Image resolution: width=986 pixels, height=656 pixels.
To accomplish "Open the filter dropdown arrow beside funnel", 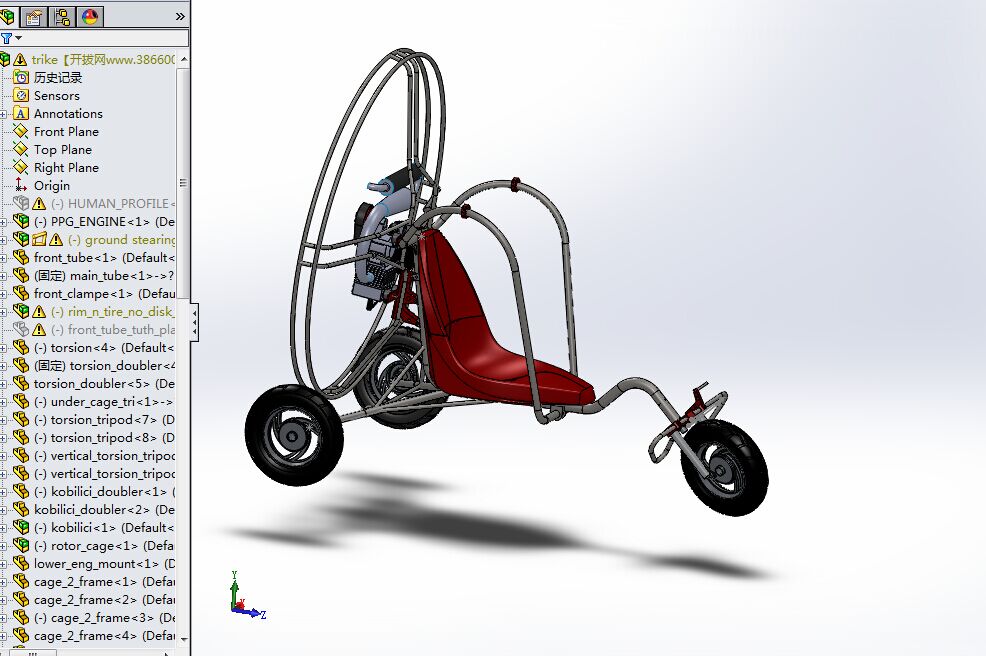I will [x=18, y=39].
